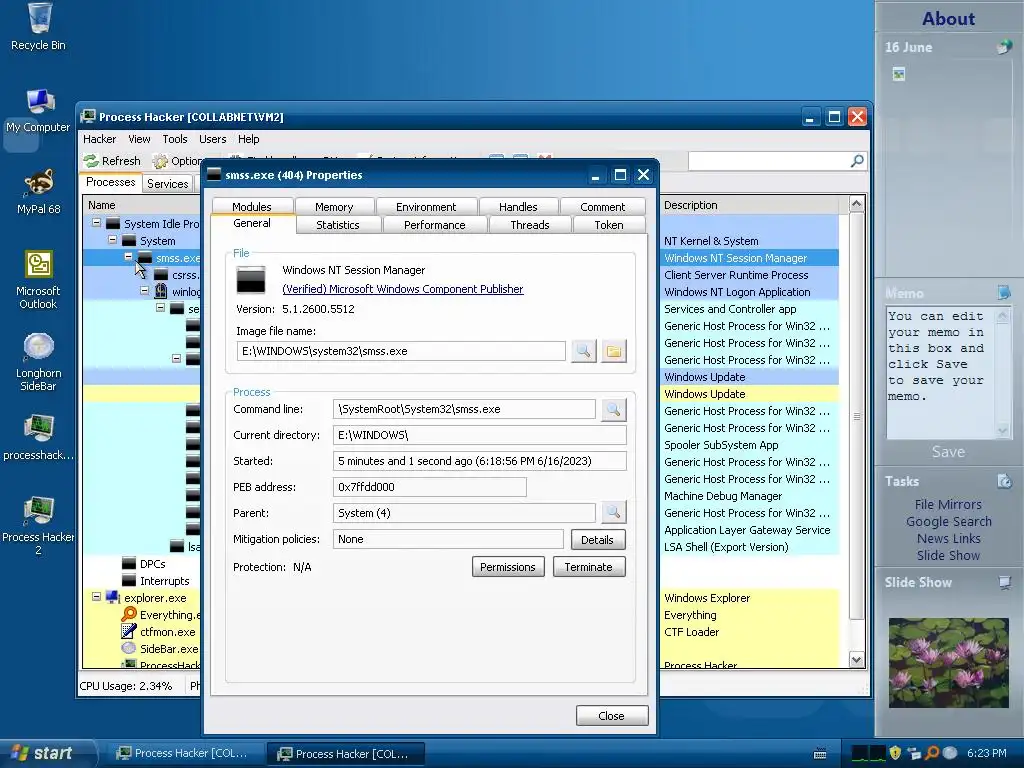Click Verified Microsoft Windows Component Publisher link
Screen dimensions: 1024x768
click(402, 289)
